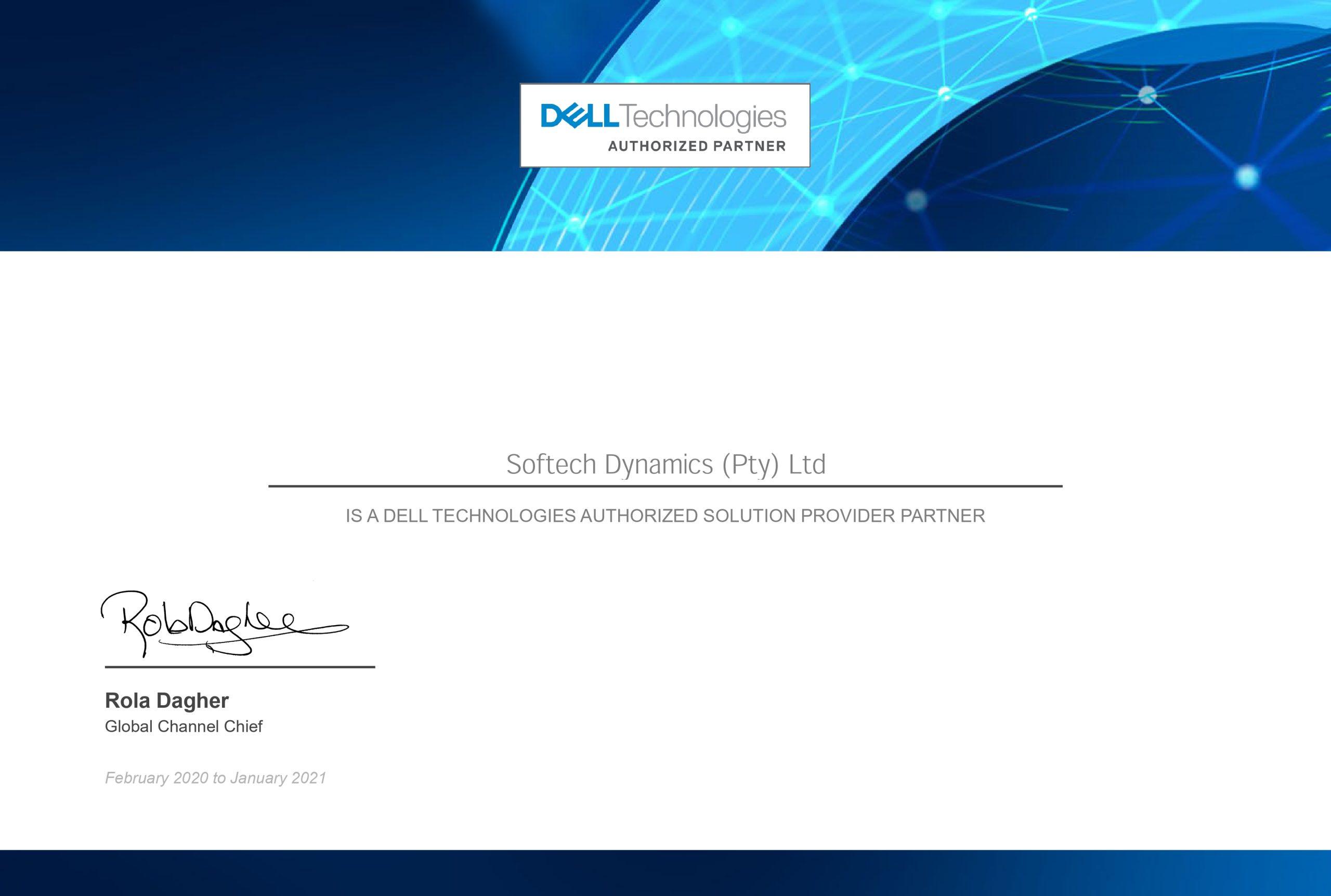Select the 'Rola Dagher' printed name
The height and width of the screenshot is (896, 1331).
[167, 700]
